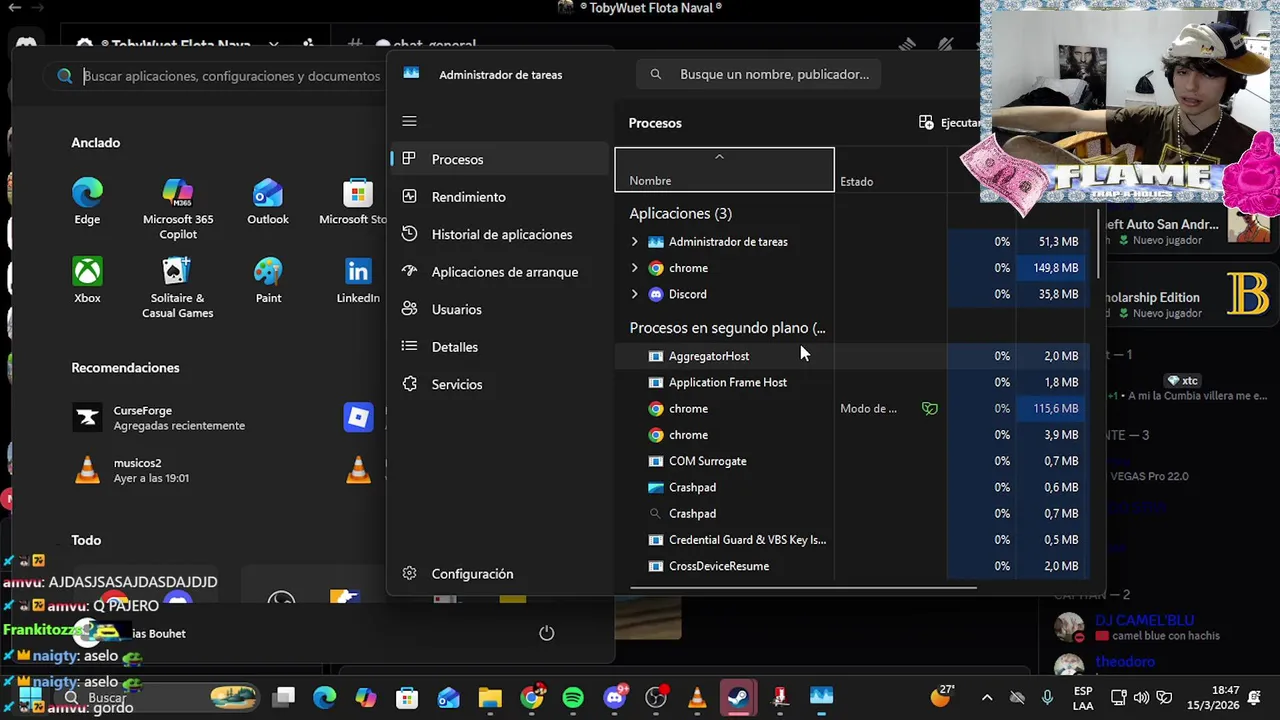Go to the Usuarios page

tap(500, 309)
